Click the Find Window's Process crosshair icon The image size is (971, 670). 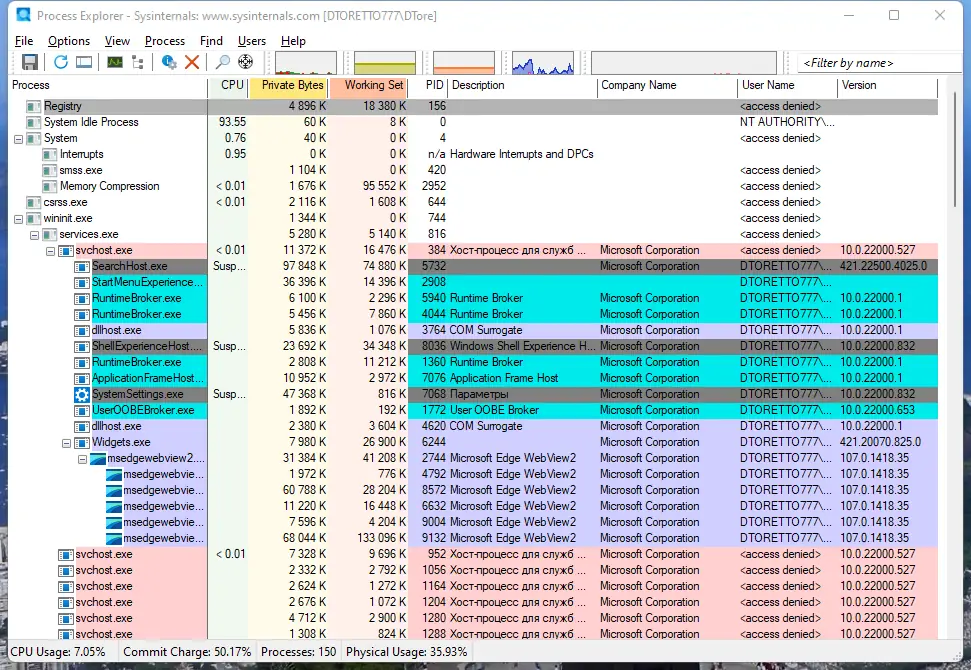tap(246, 62)
